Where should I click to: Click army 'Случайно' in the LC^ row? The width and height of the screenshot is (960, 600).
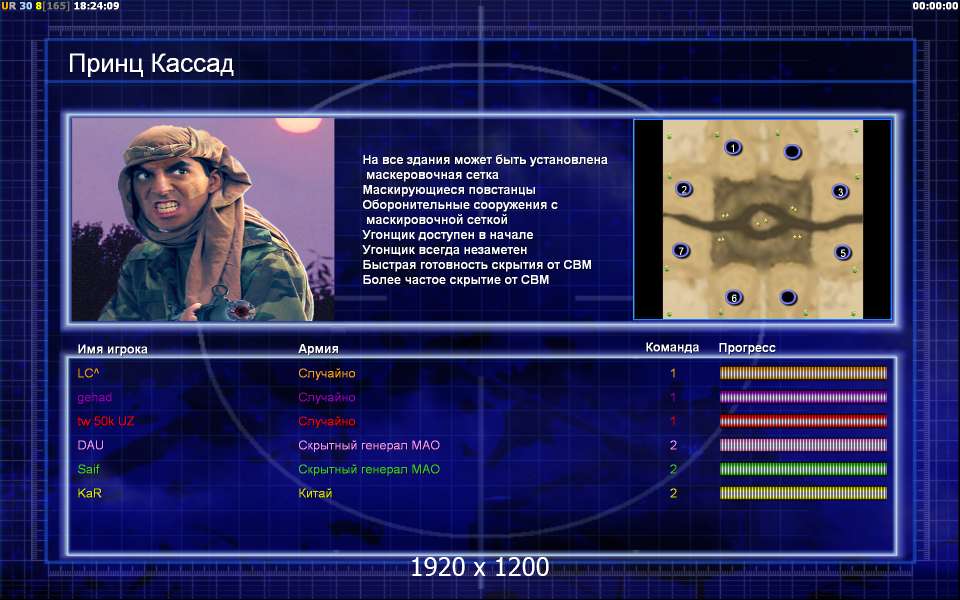pos(327,373)
